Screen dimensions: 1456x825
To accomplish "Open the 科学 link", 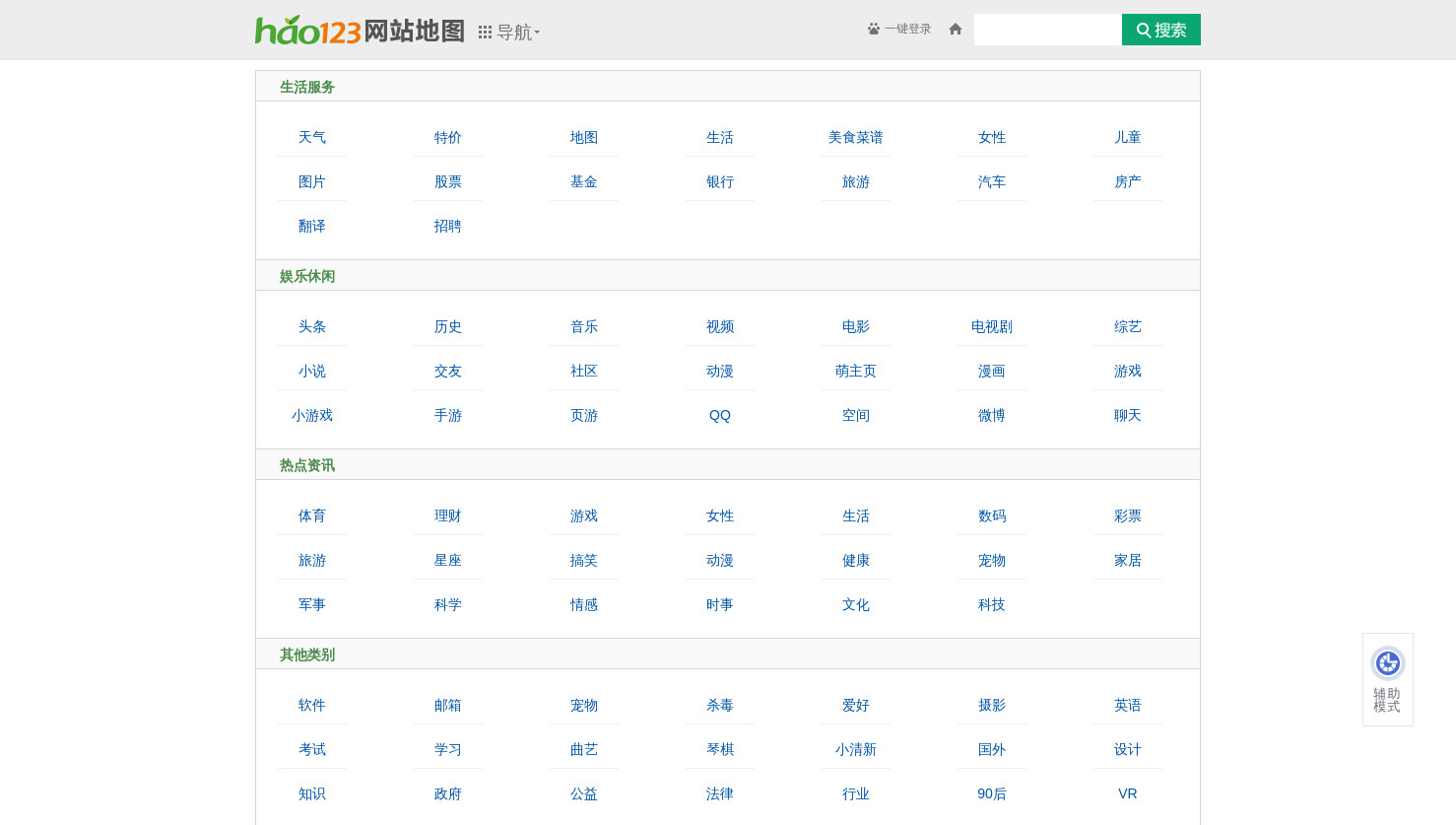I will (x=448, y=604).
